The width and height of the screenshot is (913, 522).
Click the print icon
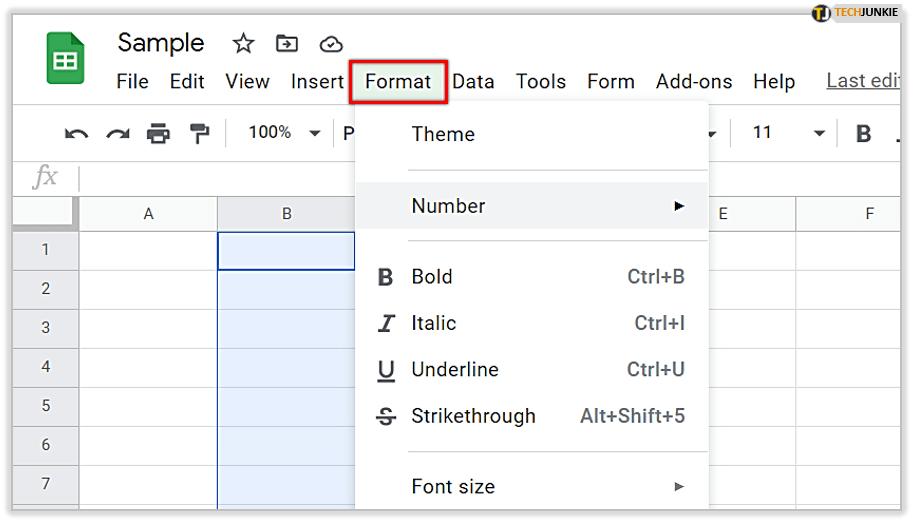point(158,133)
